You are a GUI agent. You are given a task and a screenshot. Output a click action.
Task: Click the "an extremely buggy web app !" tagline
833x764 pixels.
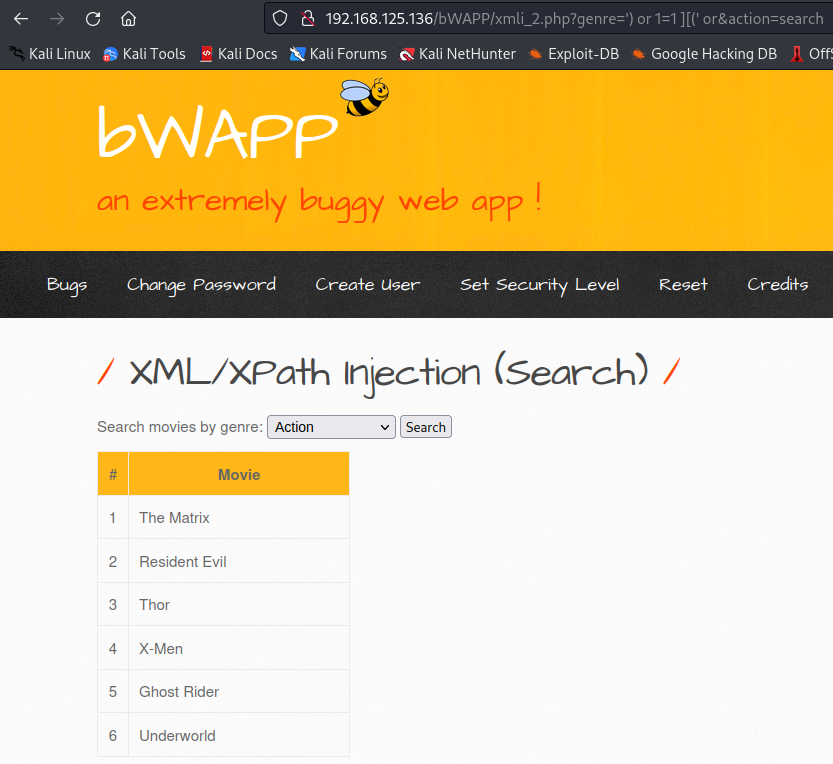[x=319, y=202]
